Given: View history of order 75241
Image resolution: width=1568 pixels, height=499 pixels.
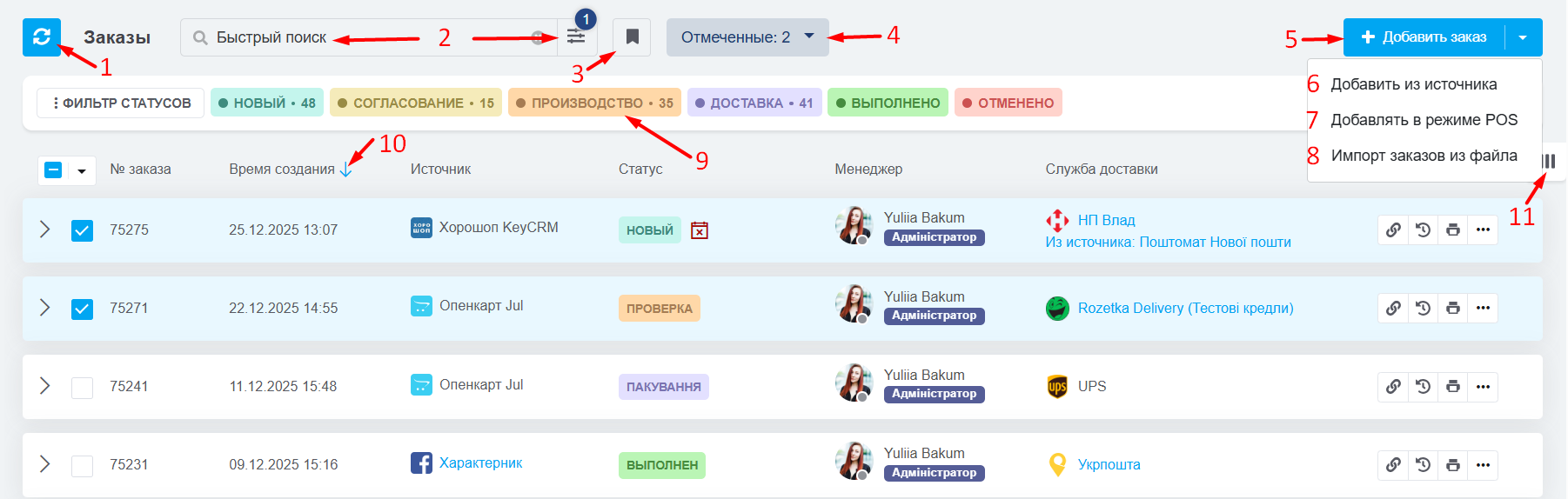Looking at the screenshot, I should coord(1423,386).
